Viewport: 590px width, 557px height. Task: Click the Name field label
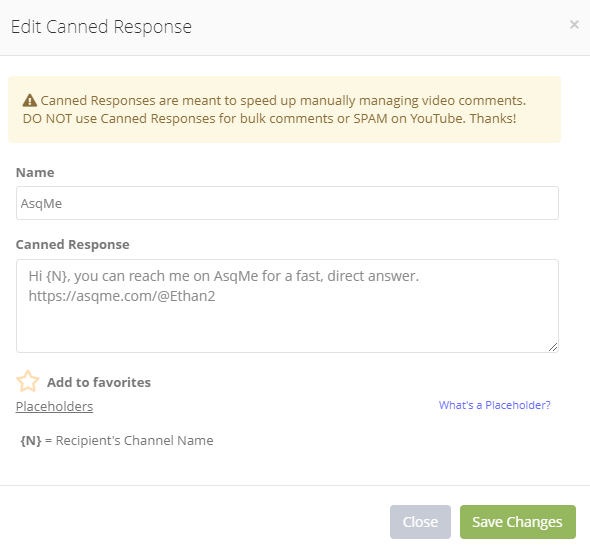[35, 172]
